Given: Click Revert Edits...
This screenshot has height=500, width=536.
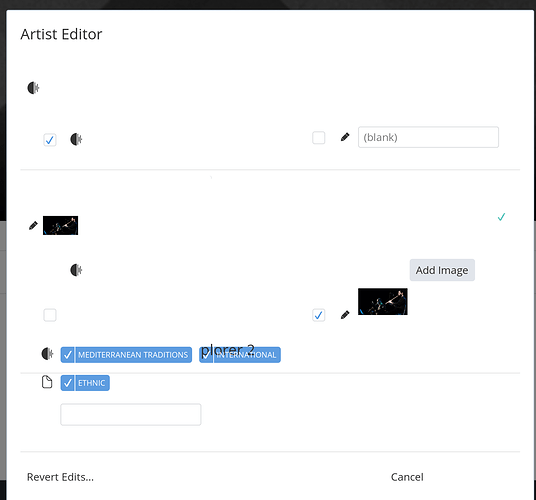Looking at the screenshot, I should pos(60,477).
